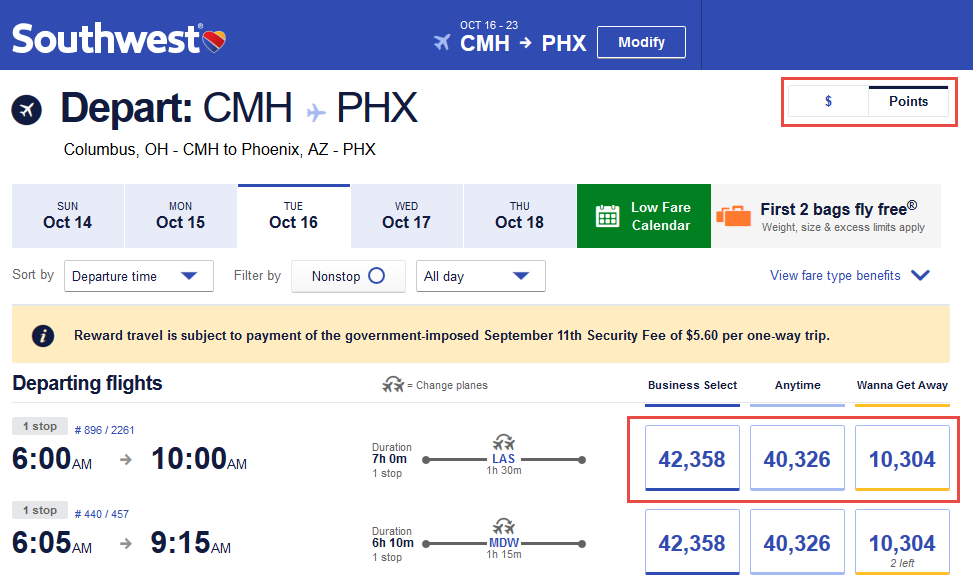
Task: Open flight numbers 896 / 2261 link
Action: pyautogui.click(x=104, y=430)
